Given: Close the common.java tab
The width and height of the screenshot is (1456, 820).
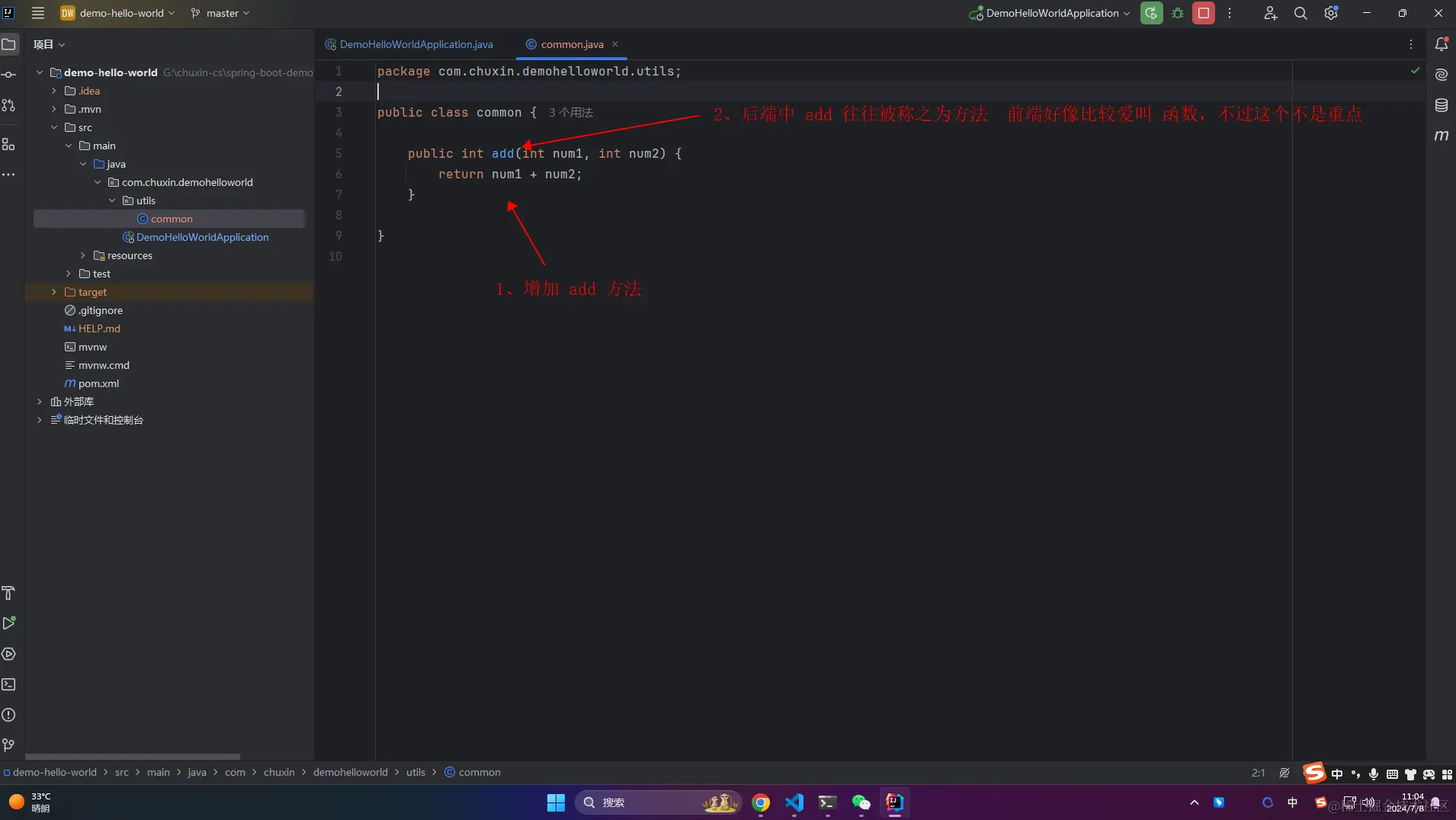Looking at the screenshot, I should [x=615, y=44].
